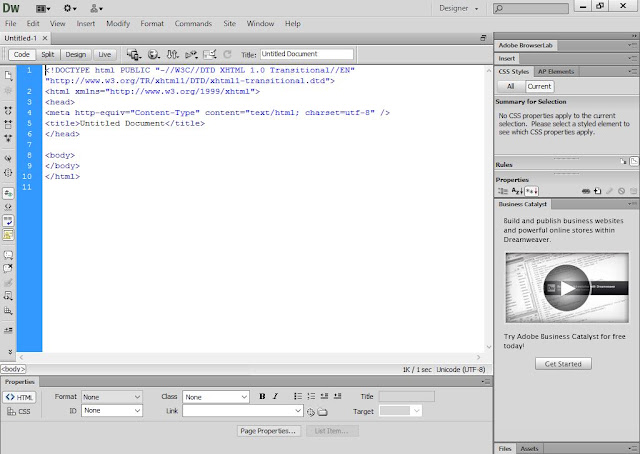Switch to Design view

(x=76, y=54)
